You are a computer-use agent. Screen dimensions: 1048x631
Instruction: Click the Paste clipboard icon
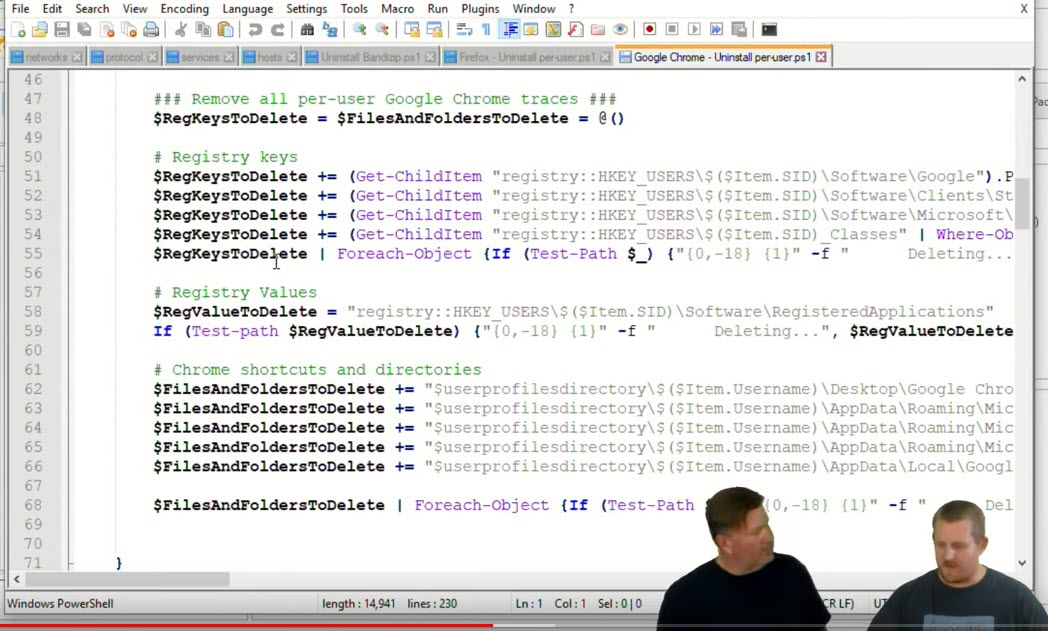pyautogui.click(x=226, y=29)
